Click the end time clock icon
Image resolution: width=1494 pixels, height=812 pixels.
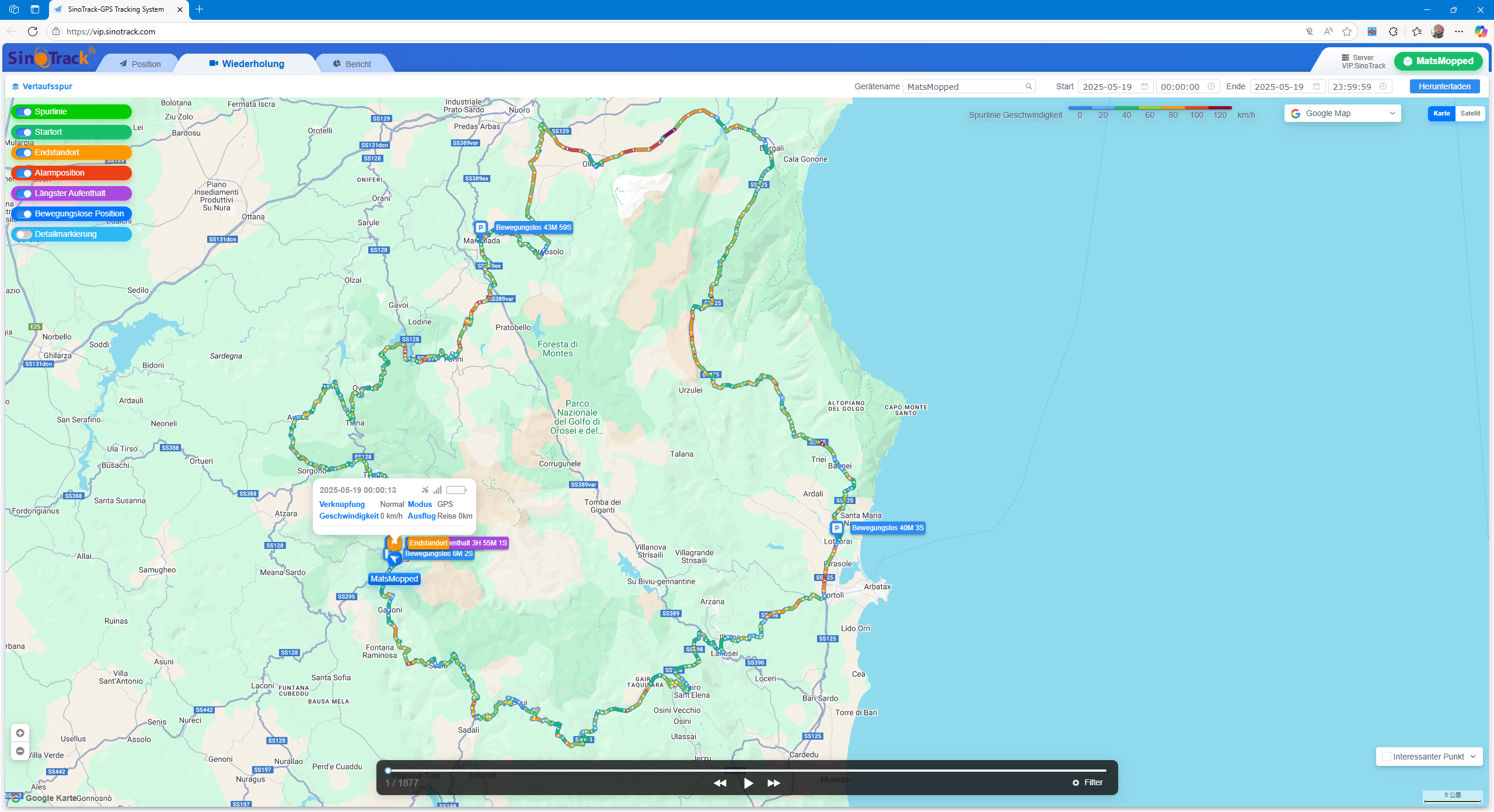[1383, 86]
